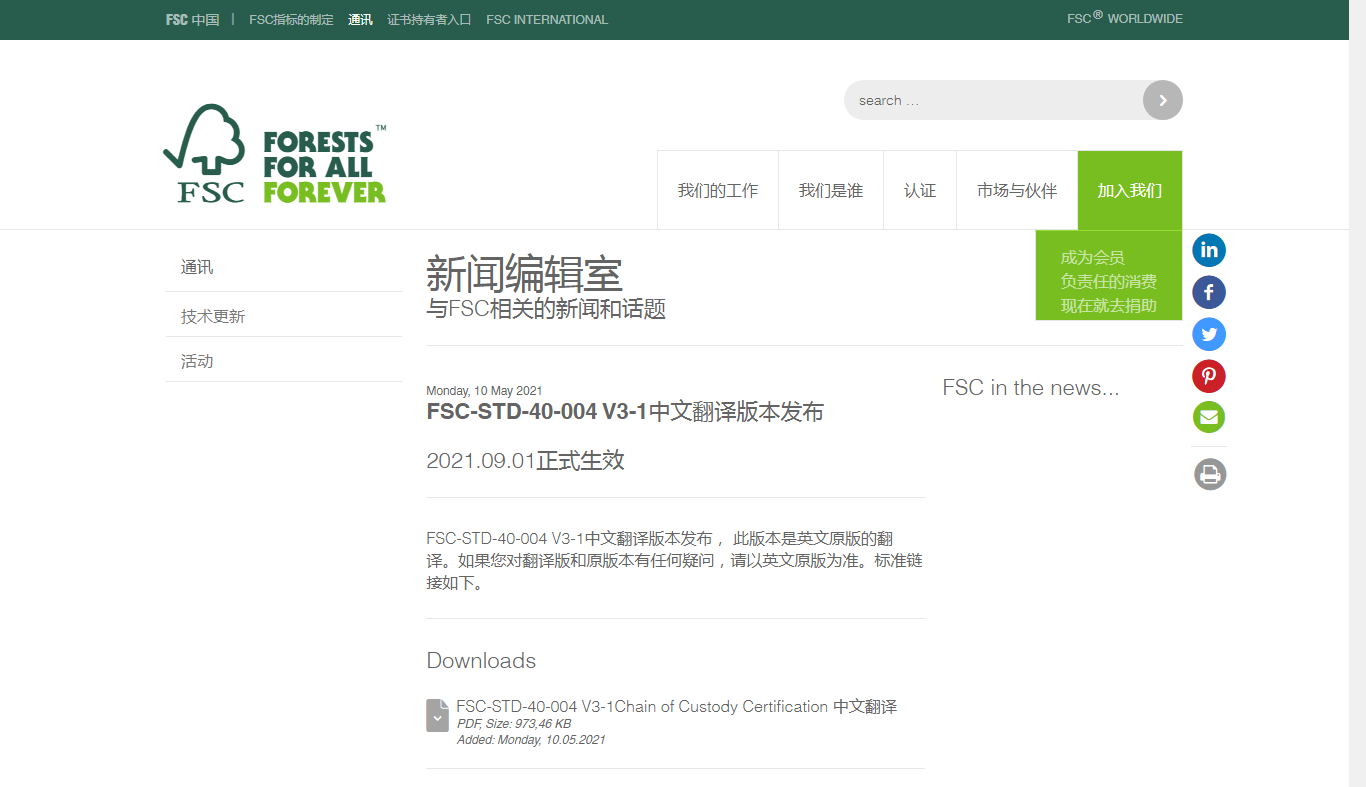Go to 通讯 in the top bar
1366x787 pixels.
coord(360,19)
